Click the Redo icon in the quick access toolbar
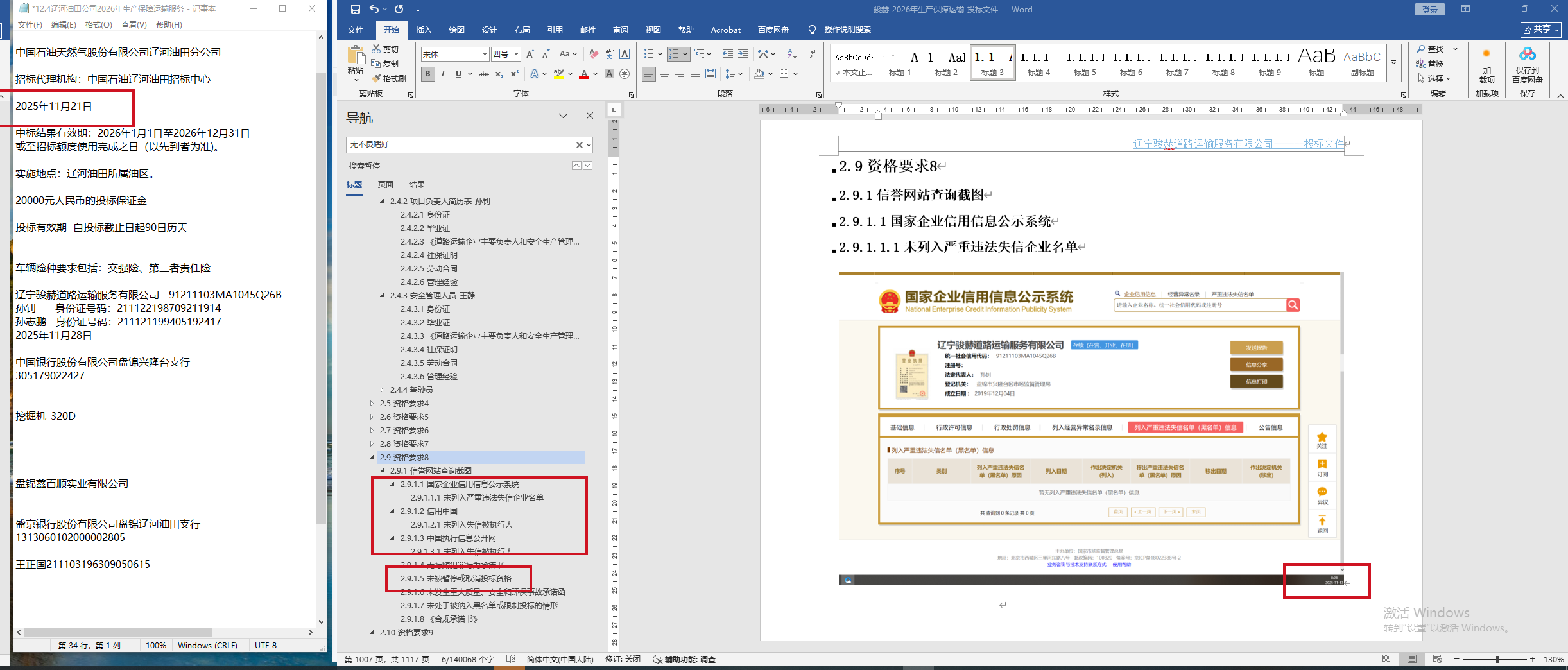Screen dimensions: 1568x670 [x=399, y=10]
